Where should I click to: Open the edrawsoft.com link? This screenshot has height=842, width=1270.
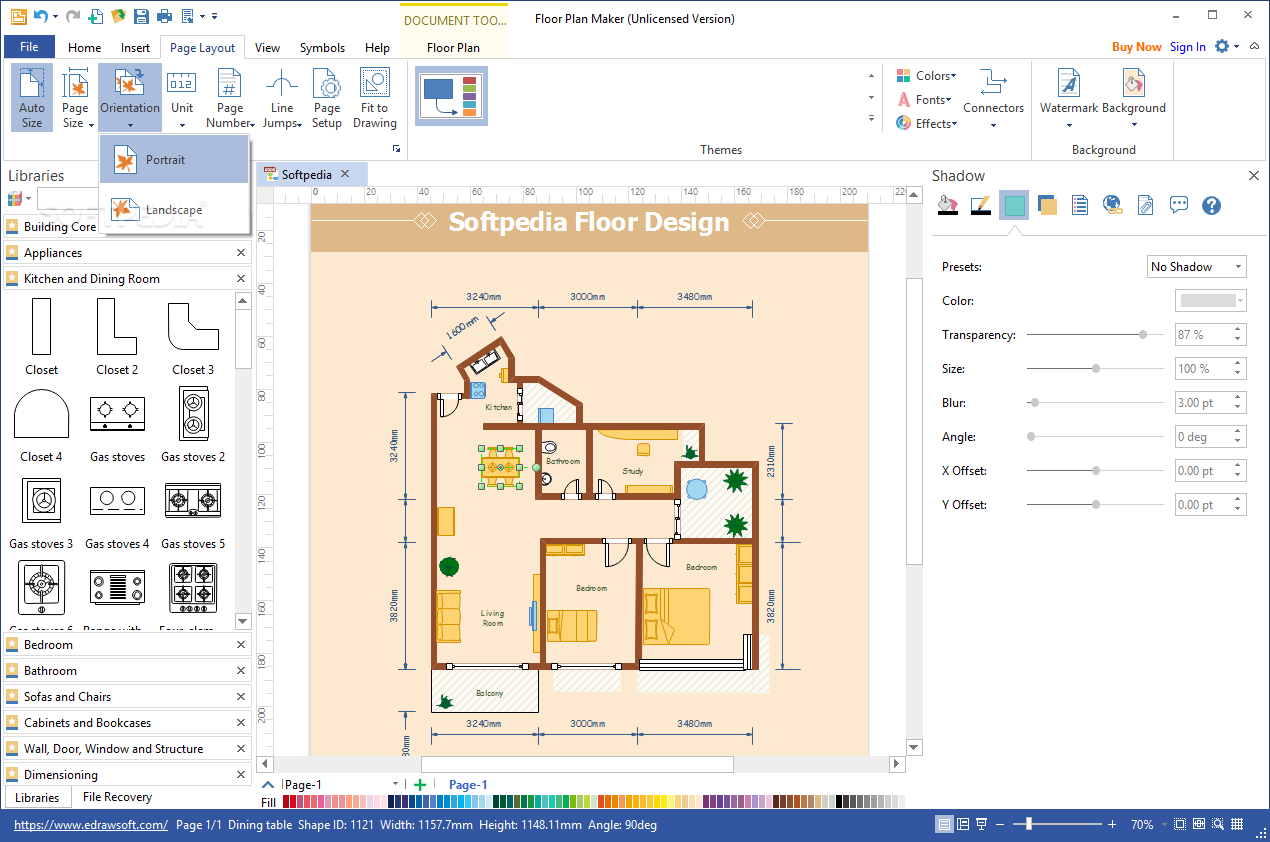click(x=90, y=825)
